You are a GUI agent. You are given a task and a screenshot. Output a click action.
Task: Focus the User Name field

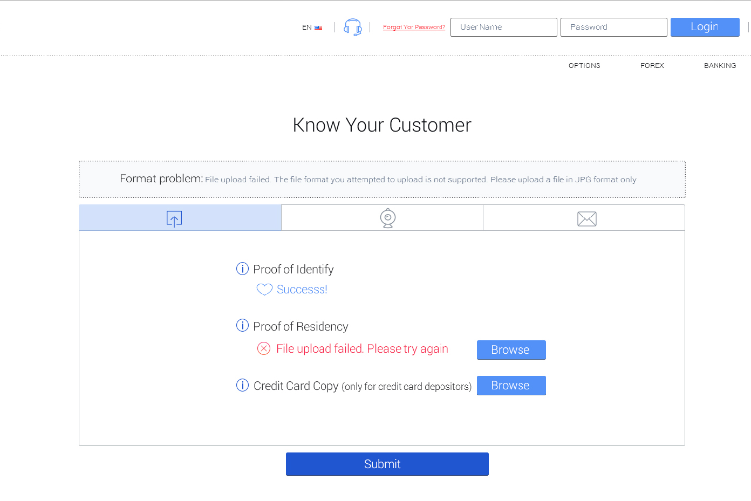[504, 27]
